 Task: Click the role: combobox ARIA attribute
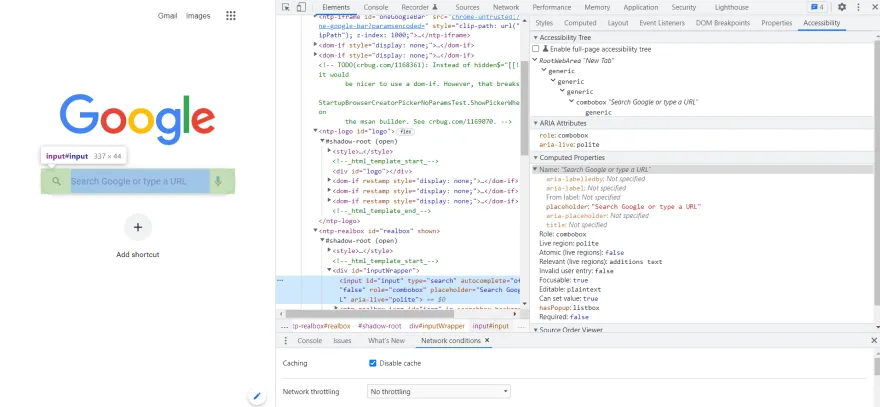(x=563, y=136)
